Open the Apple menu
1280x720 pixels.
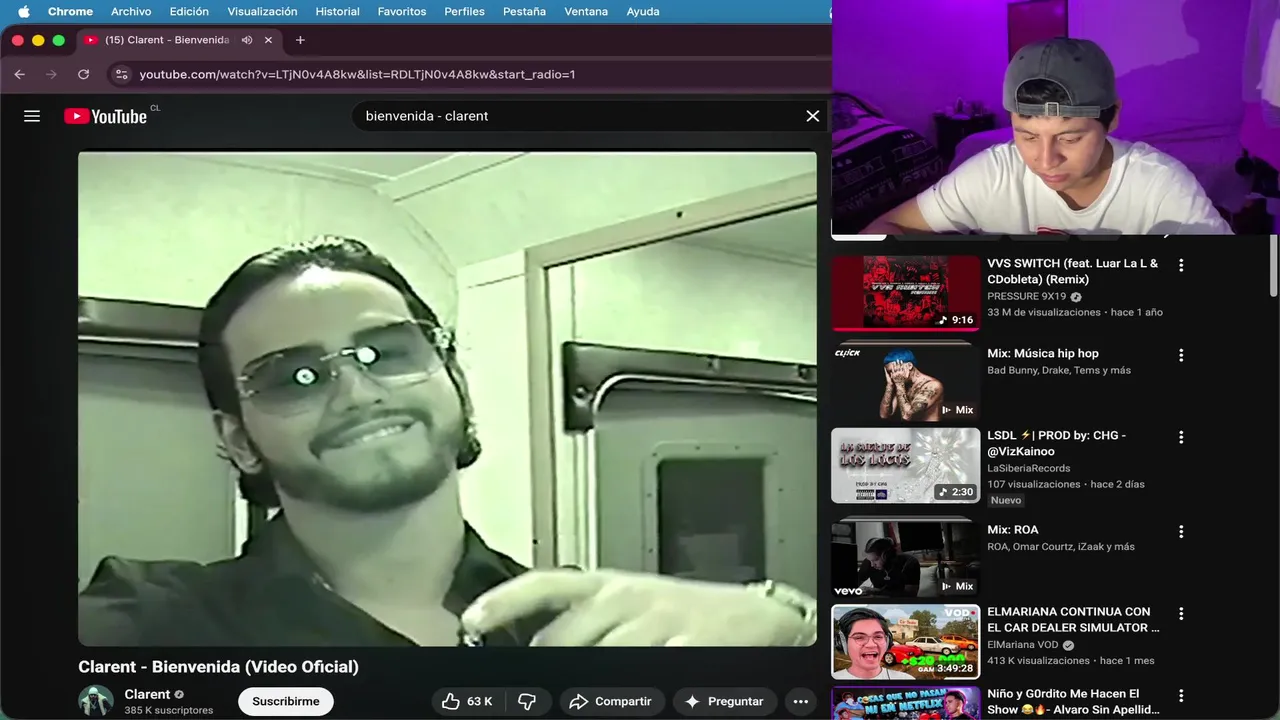click(23, 11)
